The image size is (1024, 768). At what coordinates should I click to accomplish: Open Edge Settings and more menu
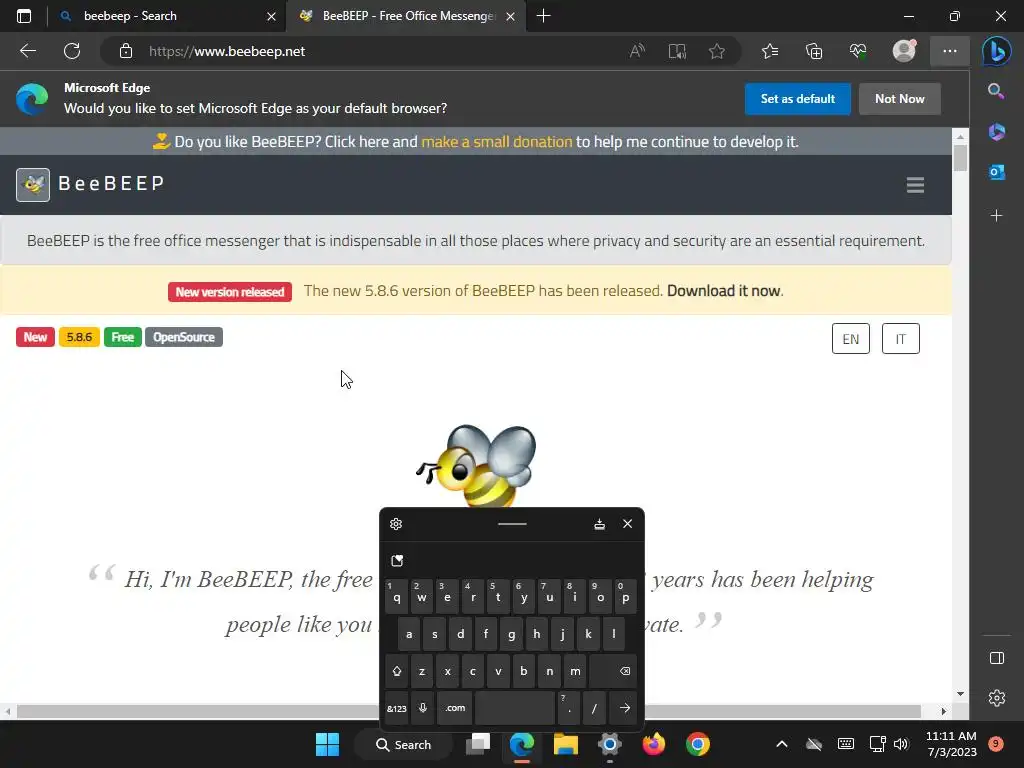(950, 51)
